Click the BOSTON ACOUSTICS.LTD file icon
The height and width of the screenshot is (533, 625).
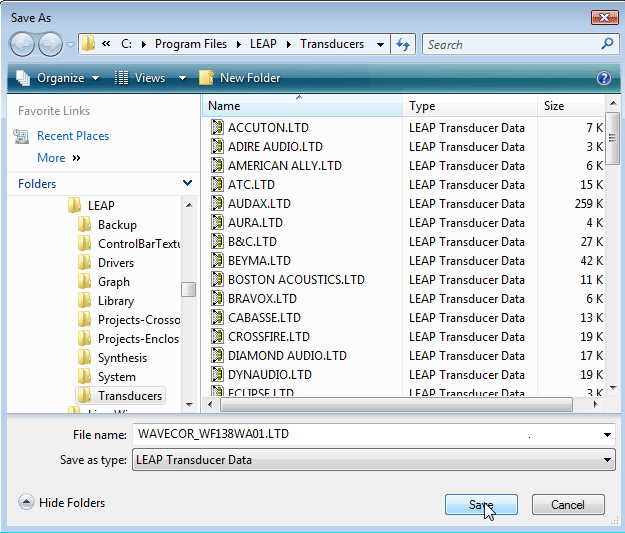click(x=217, y=279)
